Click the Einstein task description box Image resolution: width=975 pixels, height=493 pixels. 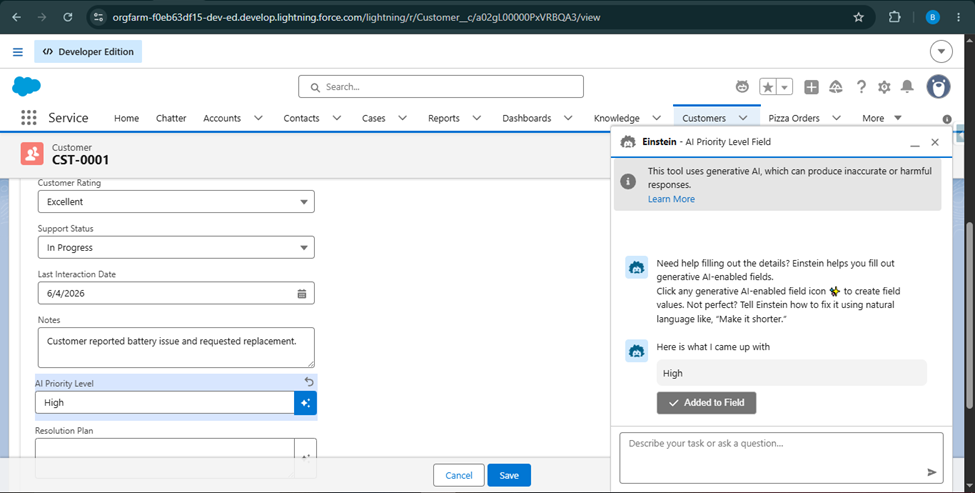(x=782, y=458)
